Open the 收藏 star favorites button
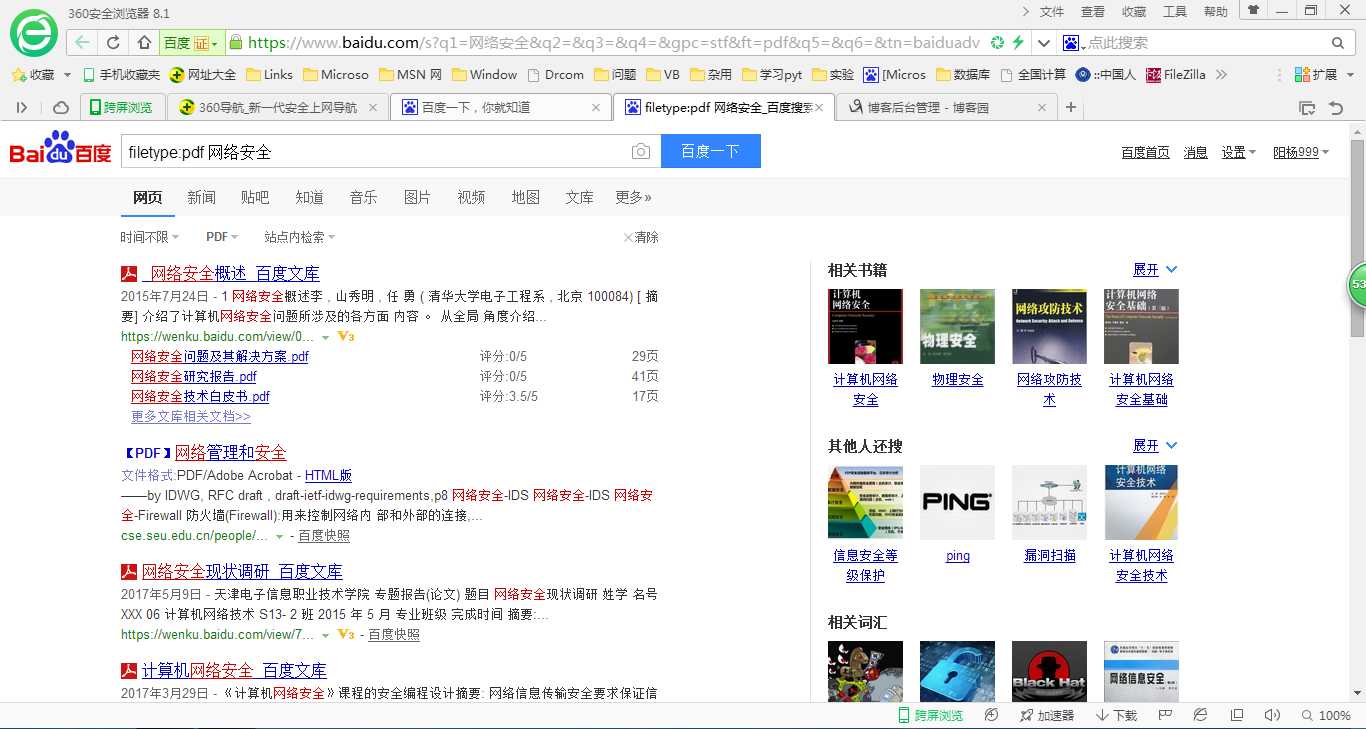The width and height of the screenshot is (1366, 729). 33,75
